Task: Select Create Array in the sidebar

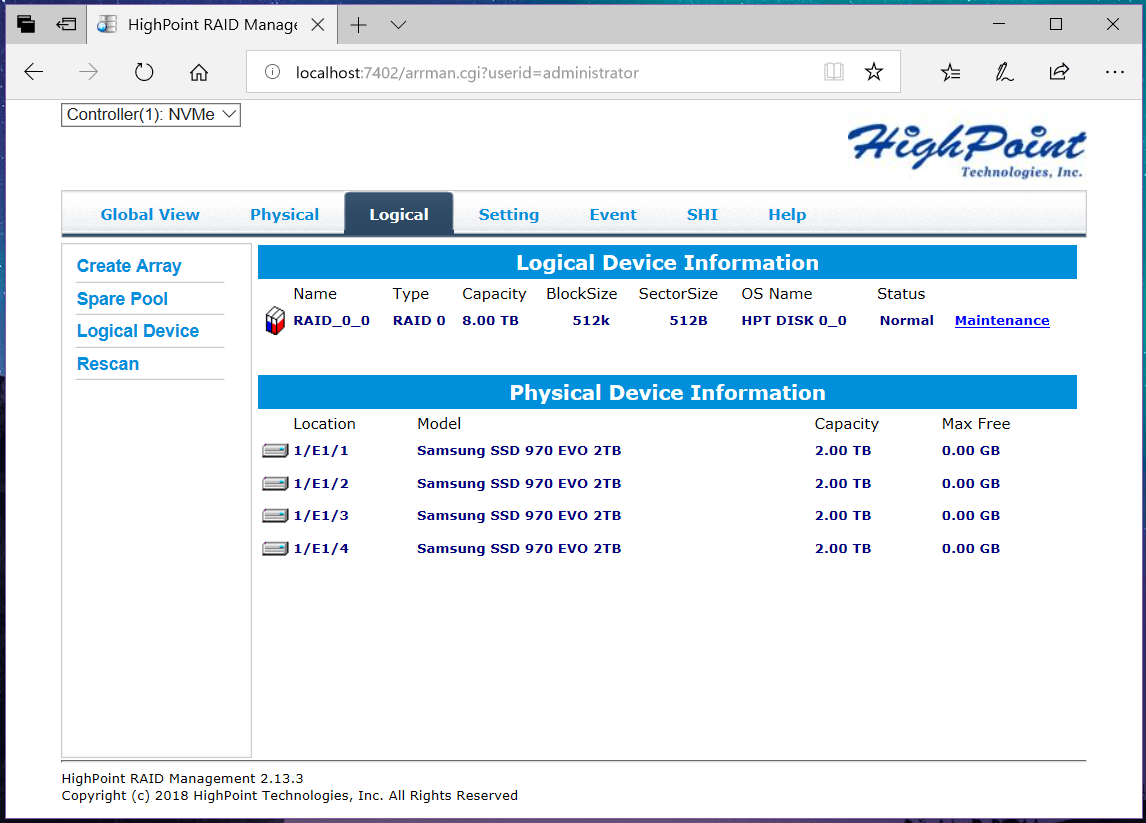Action: (129, 266)
